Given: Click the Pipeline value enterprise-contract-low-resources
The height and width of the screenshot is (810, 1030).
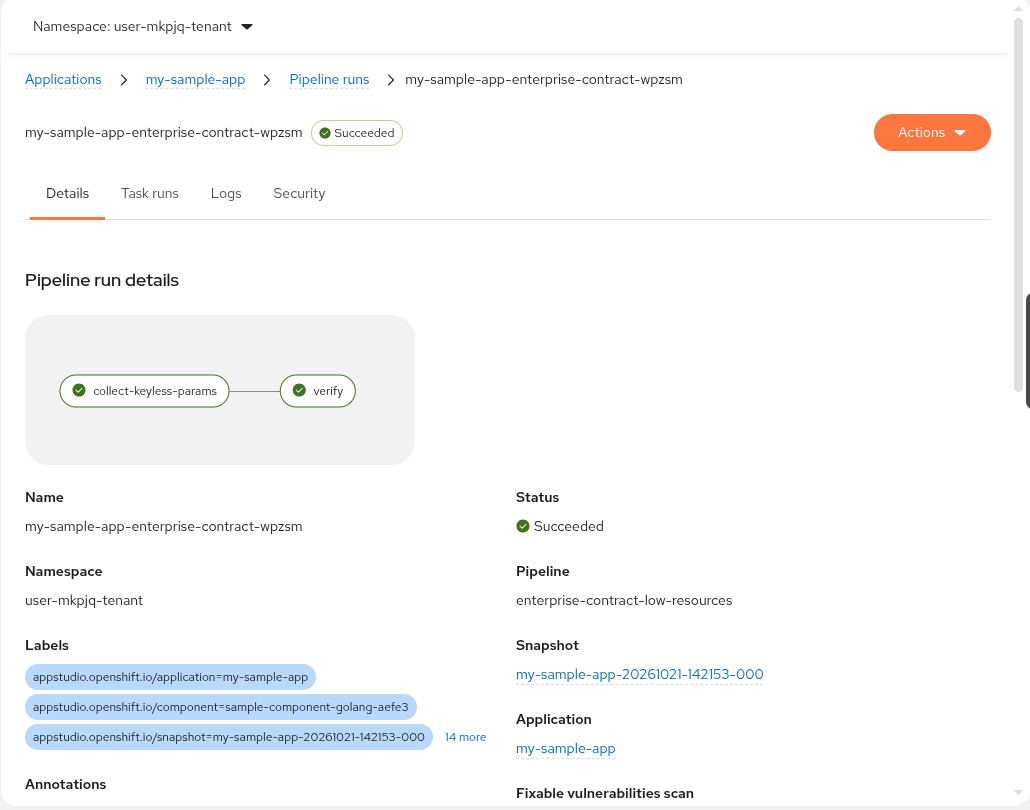Looking at the screenshot, I should pos(624,600).
